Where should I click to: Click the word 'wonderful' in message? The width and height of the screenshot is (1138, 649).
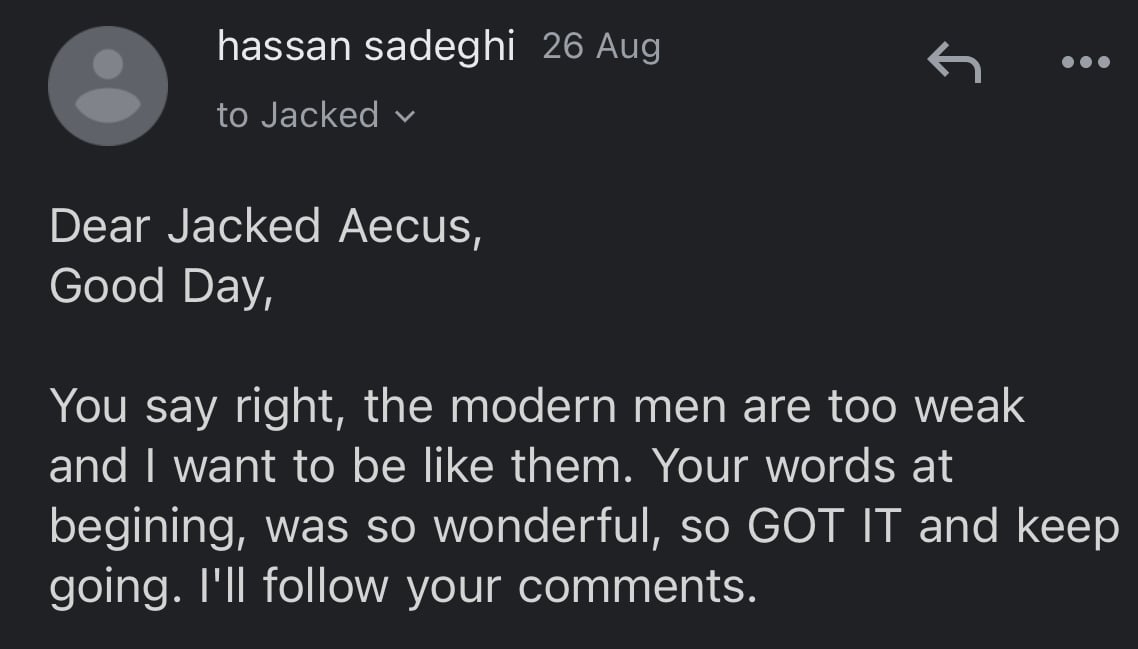point(545,526)
